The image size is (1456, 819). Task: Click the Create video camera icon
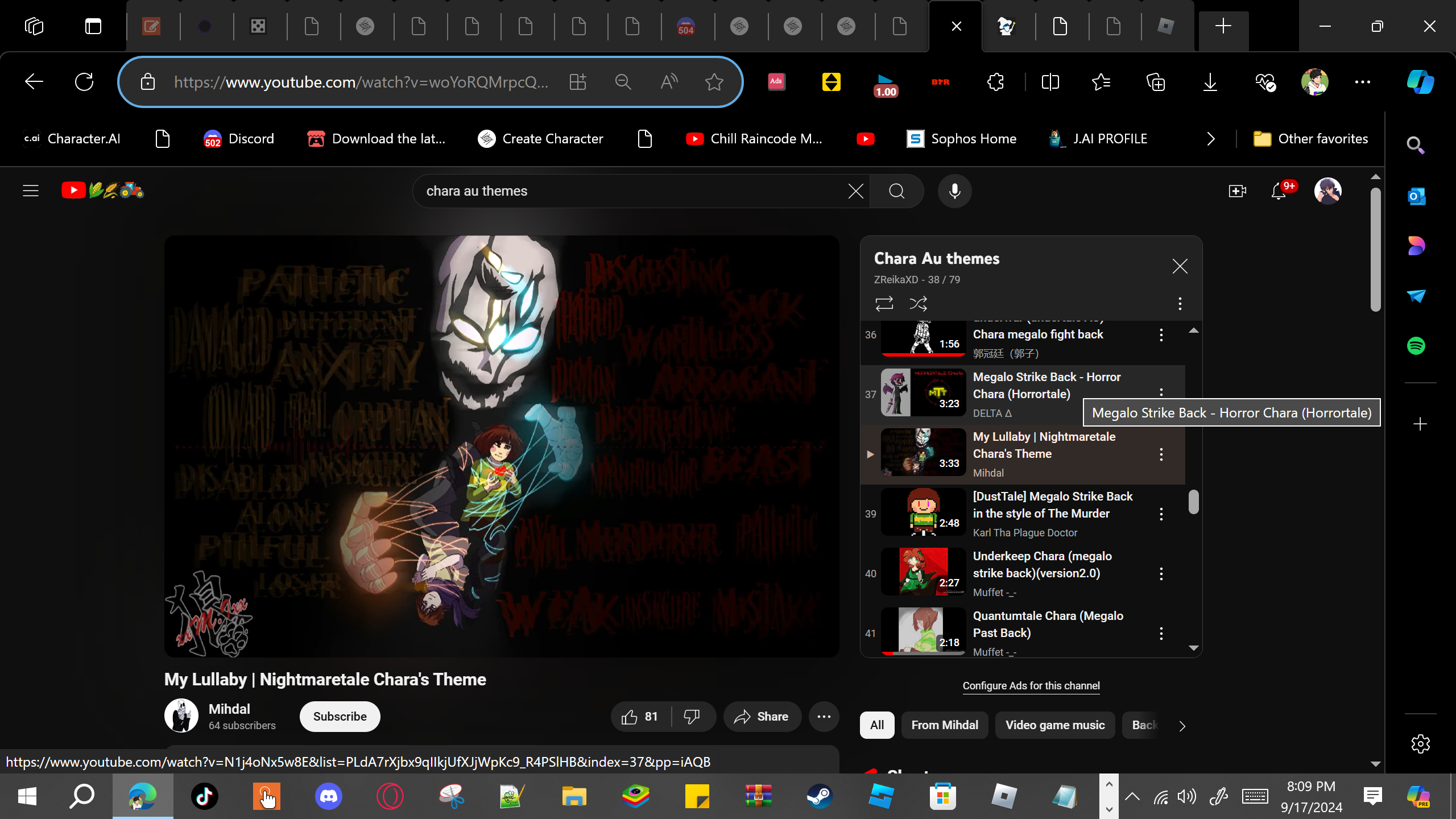[x=1237, y=191]
